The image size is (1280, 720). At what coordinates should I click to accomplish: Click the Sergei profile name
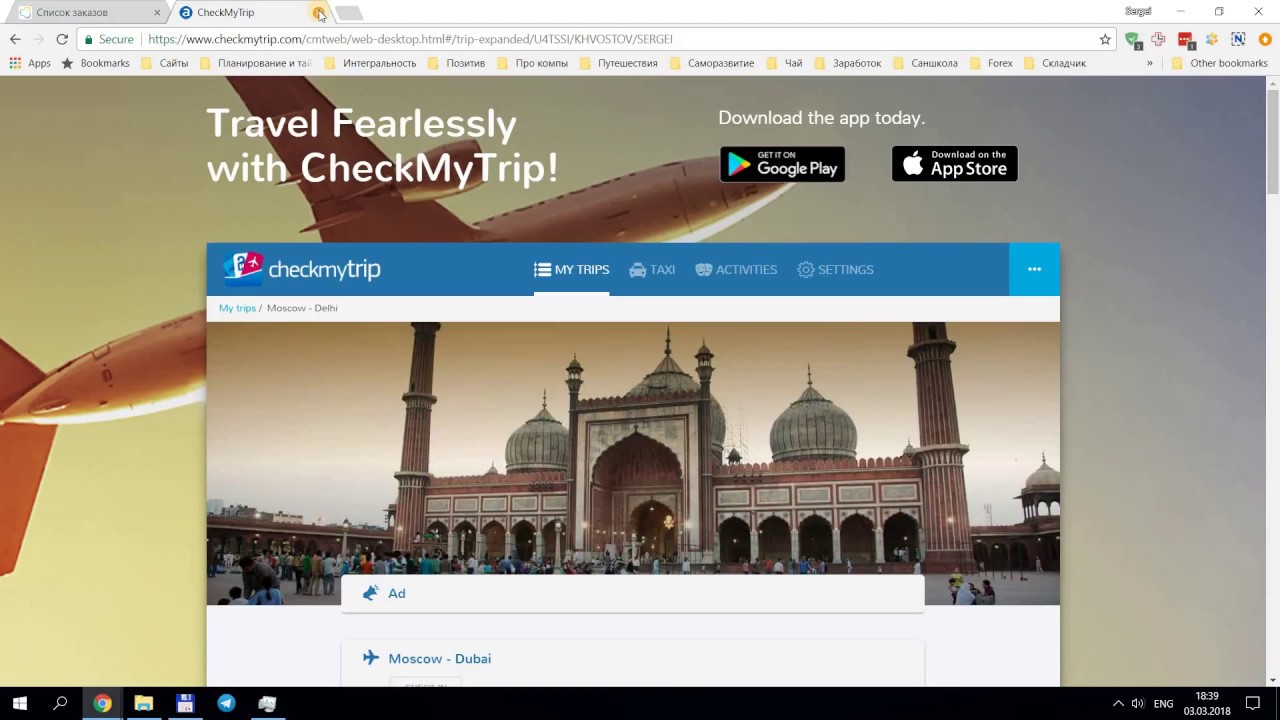(x=1138, y=11)
